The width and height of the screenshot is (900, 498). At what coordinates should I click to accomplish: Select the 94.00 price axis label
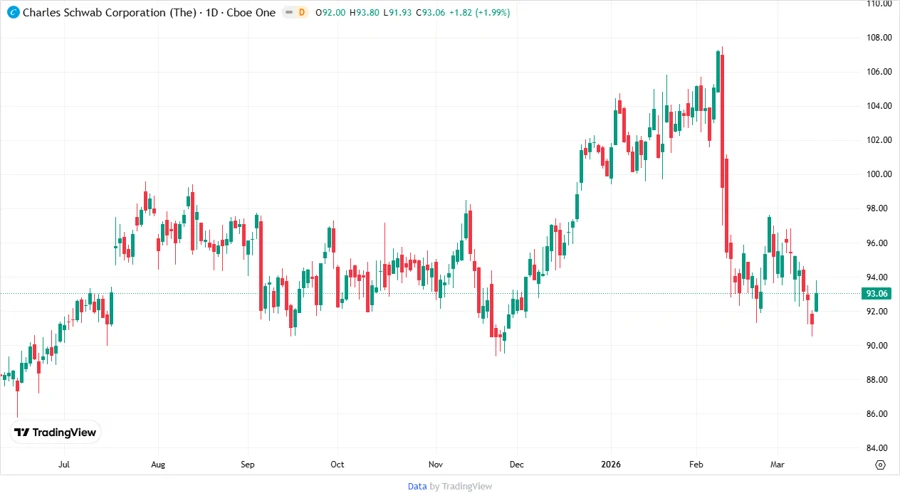tap(879, 277)
